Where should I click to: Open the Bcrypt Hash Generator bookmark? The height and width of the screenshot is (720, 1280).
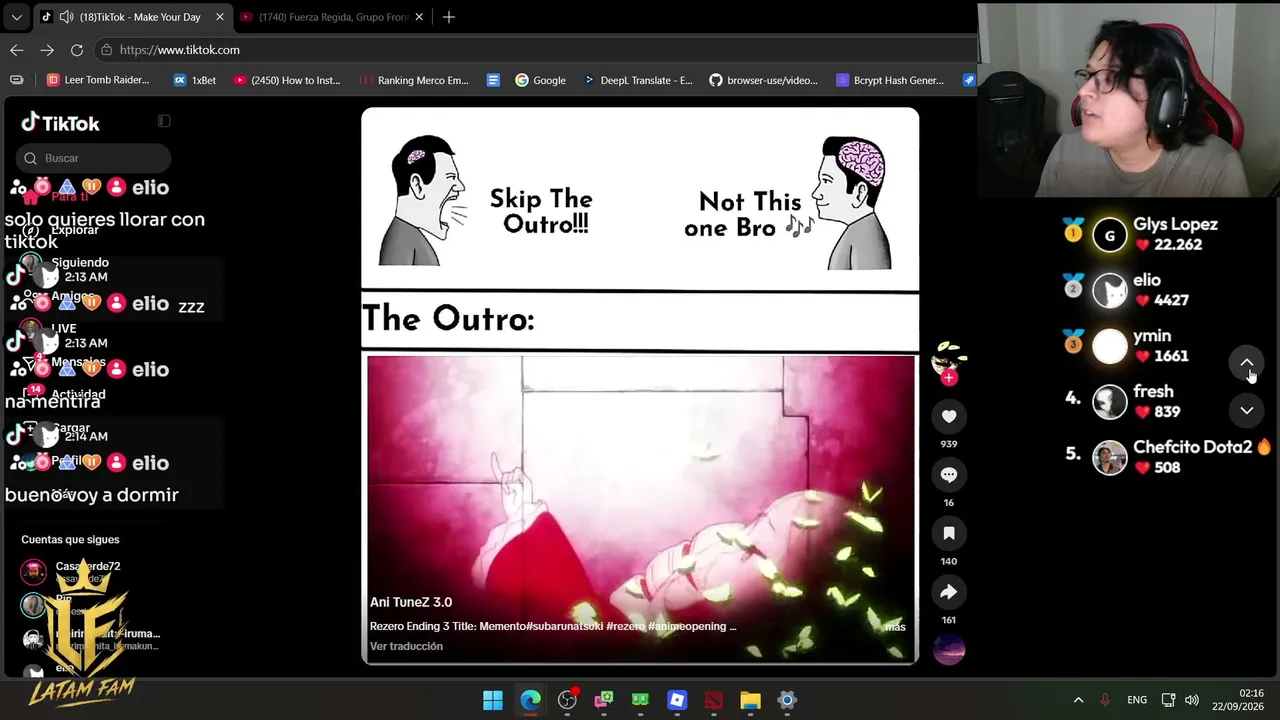point(890,80)
